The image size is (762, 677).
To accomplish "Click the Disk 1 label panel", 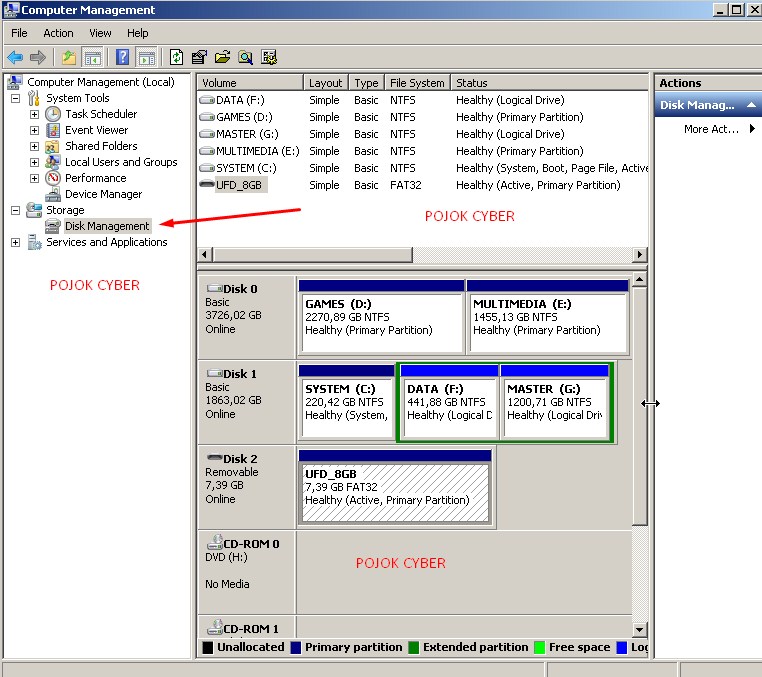I will coord(246,402).
